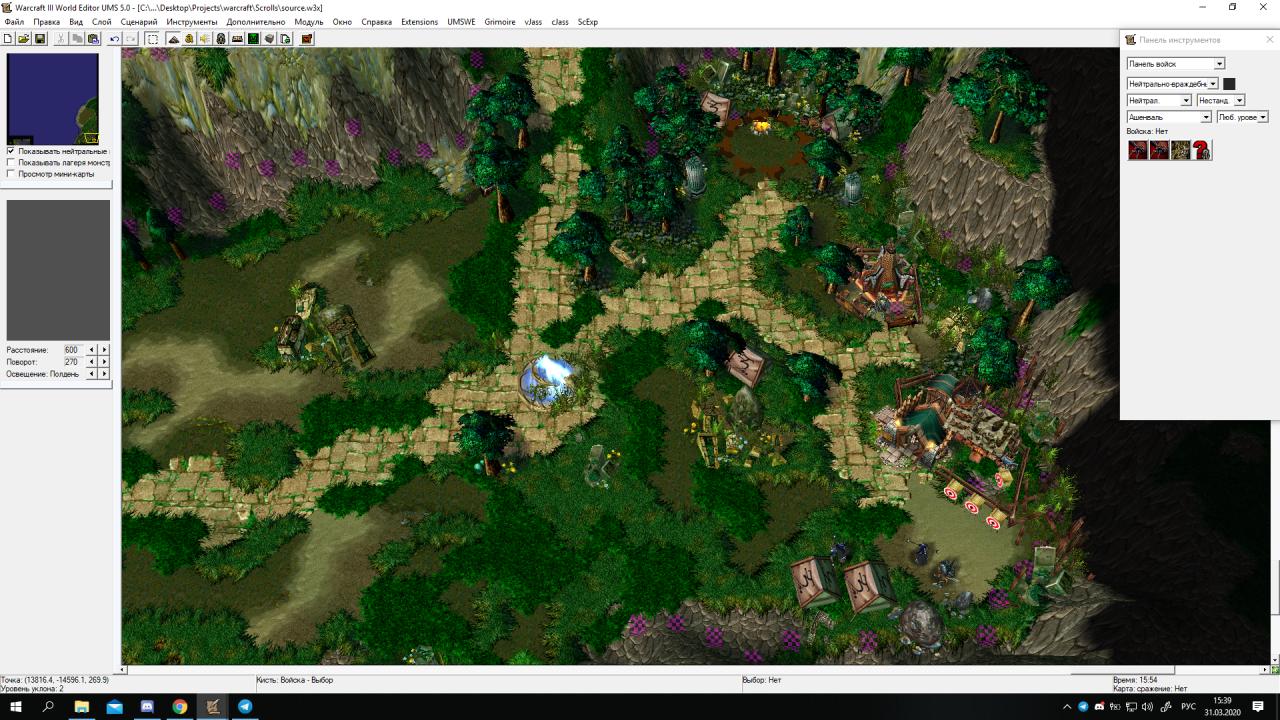Increase "Поворот" with right arrow
The width and height of the screenshot is (1280, 720).
[104, 362]
